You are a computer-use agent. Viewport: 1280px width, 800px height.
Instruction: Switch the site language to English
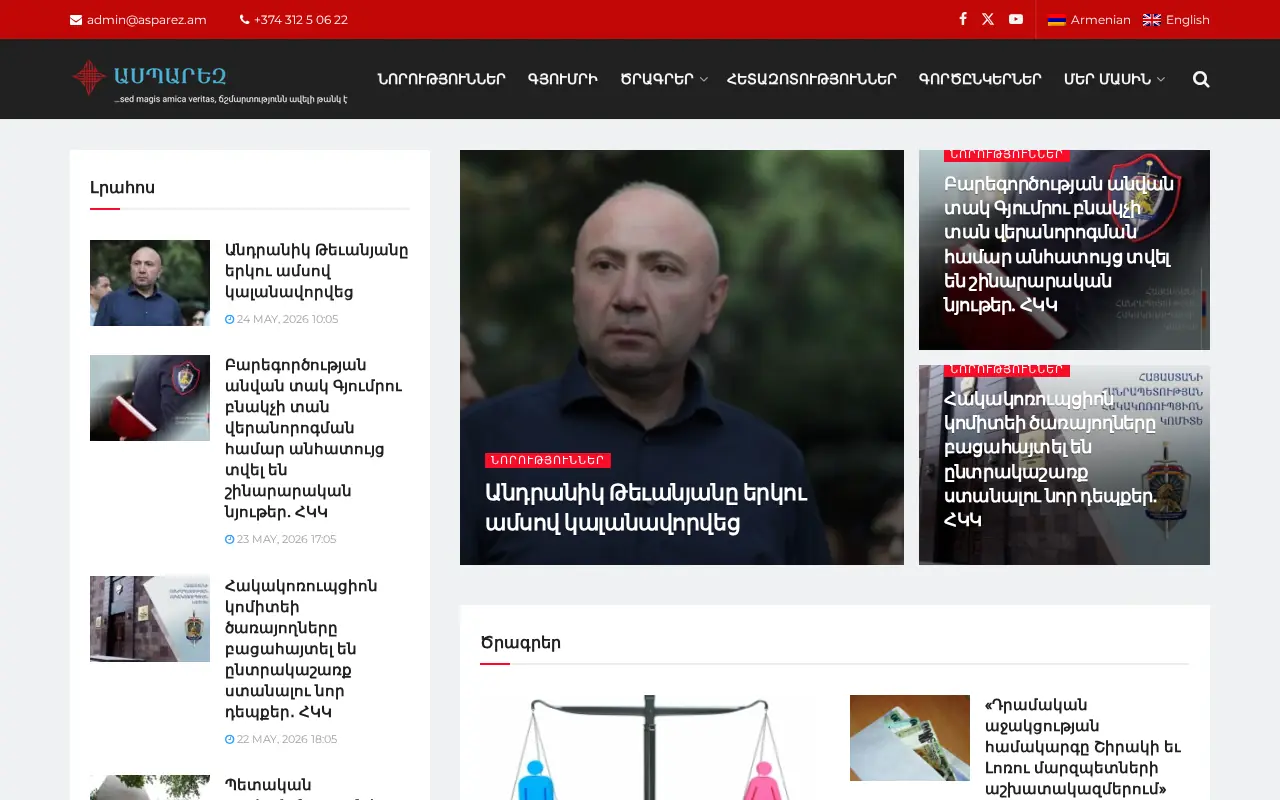click(1176, 20)
